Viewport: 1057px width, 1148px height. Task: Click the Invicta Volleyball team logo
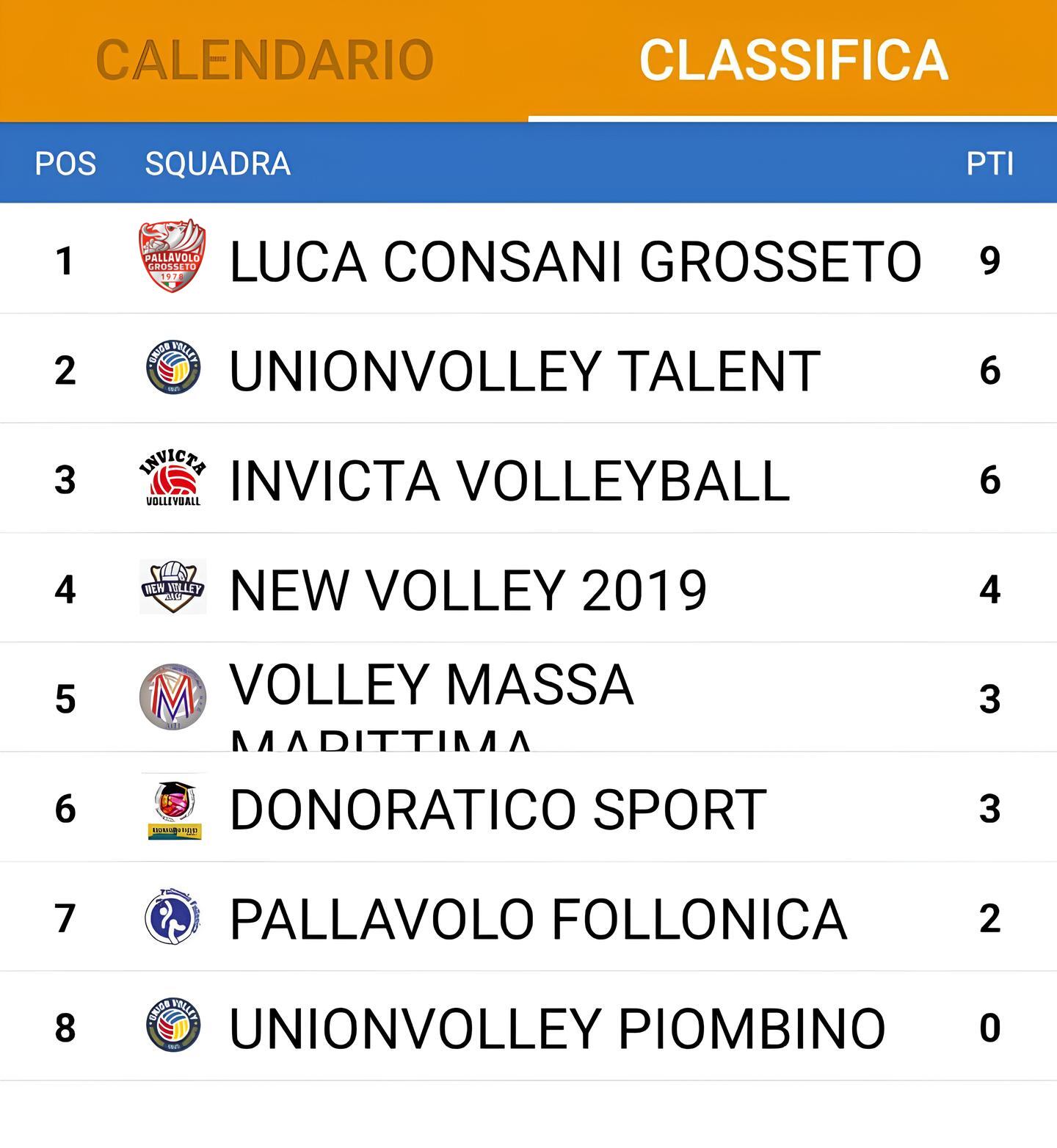[172, 479]
